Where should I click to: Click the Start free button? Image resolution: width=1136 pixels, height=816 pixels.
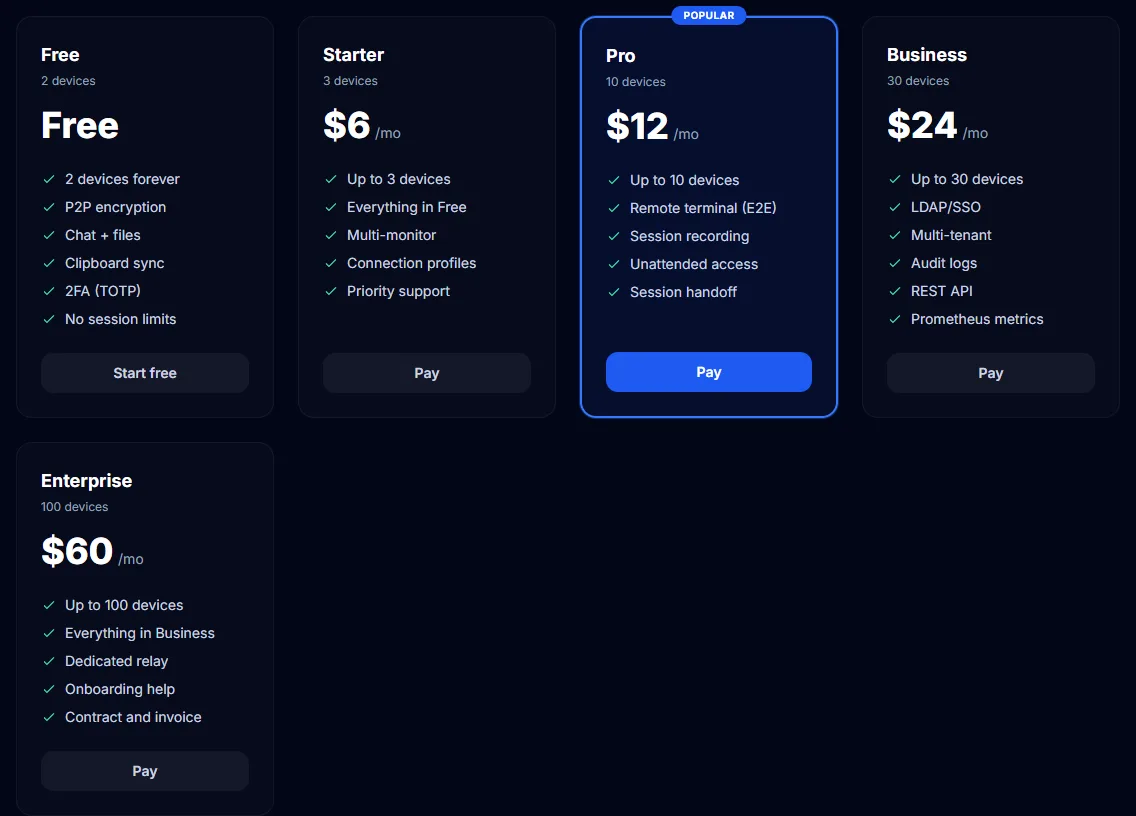(145, 372)
